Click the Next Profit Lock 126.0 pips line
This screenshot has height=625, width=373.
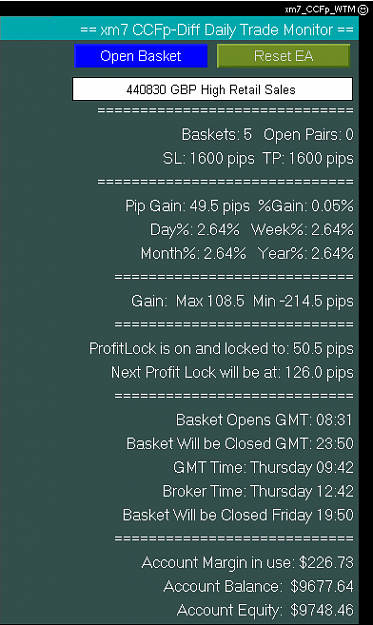point(232,373)
